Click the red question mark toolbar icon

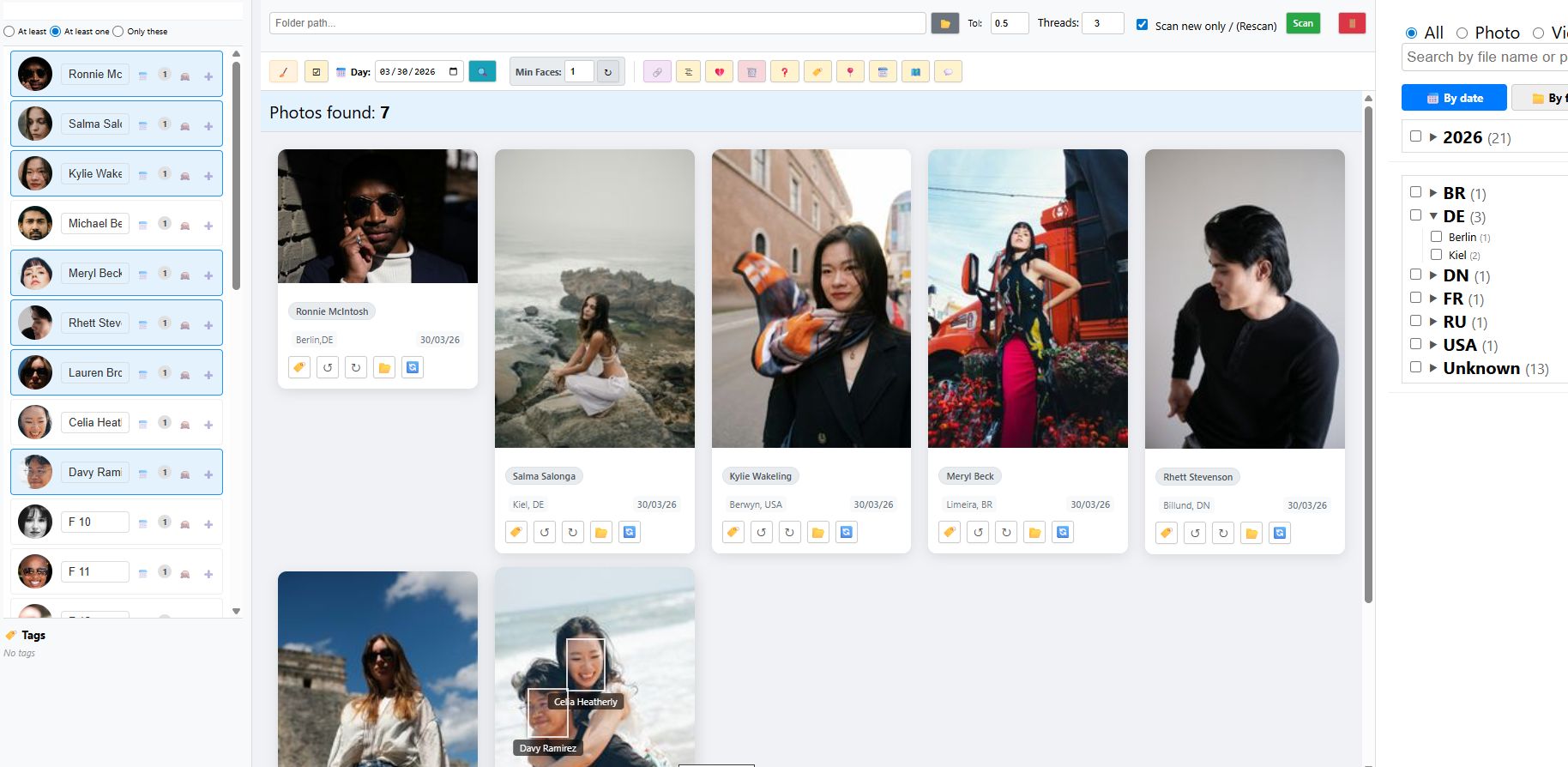(x=784, y=72)
